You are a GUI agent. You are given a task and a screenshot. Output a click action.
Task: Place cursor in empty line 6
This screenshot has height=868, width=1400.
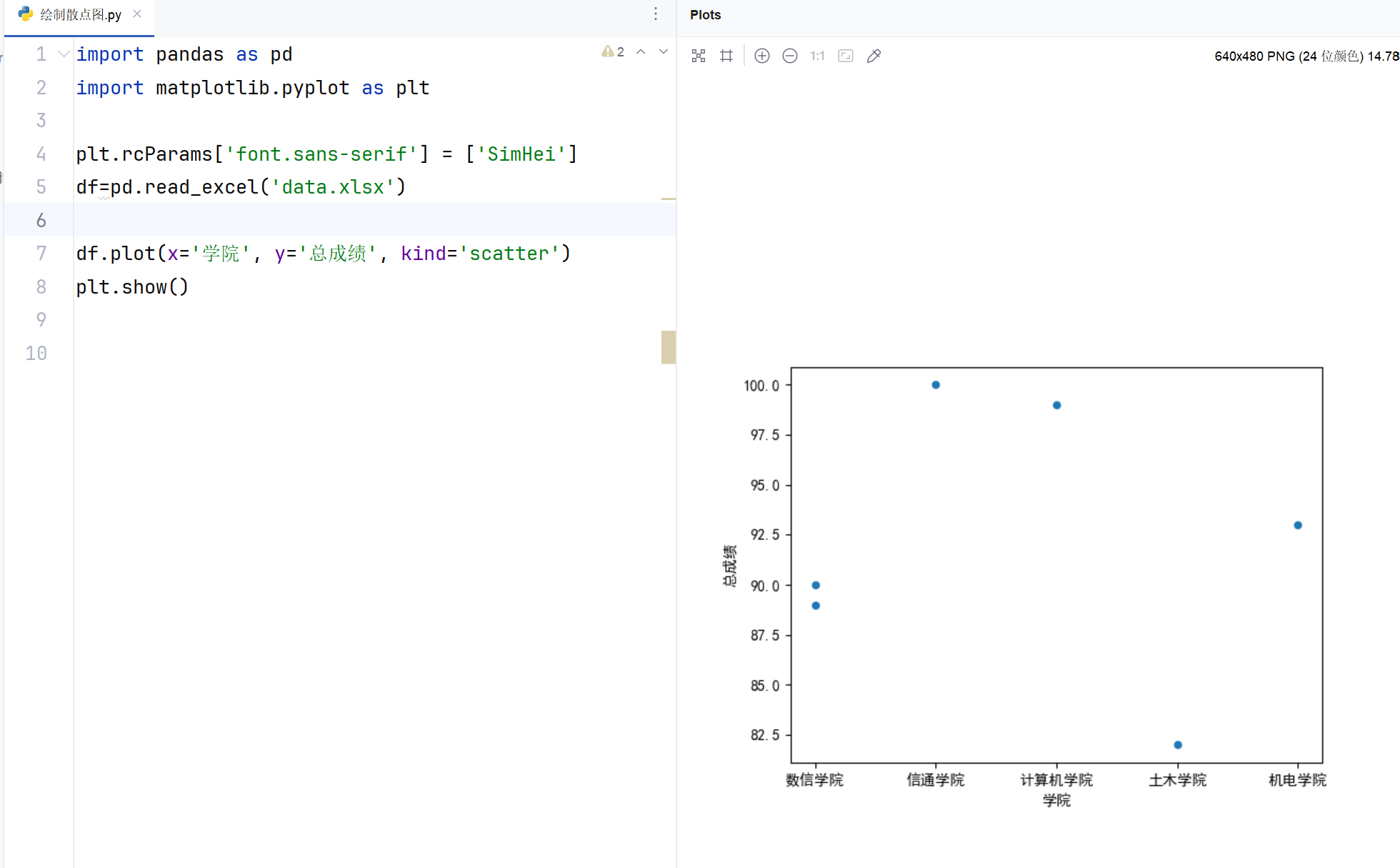(286, 220)
